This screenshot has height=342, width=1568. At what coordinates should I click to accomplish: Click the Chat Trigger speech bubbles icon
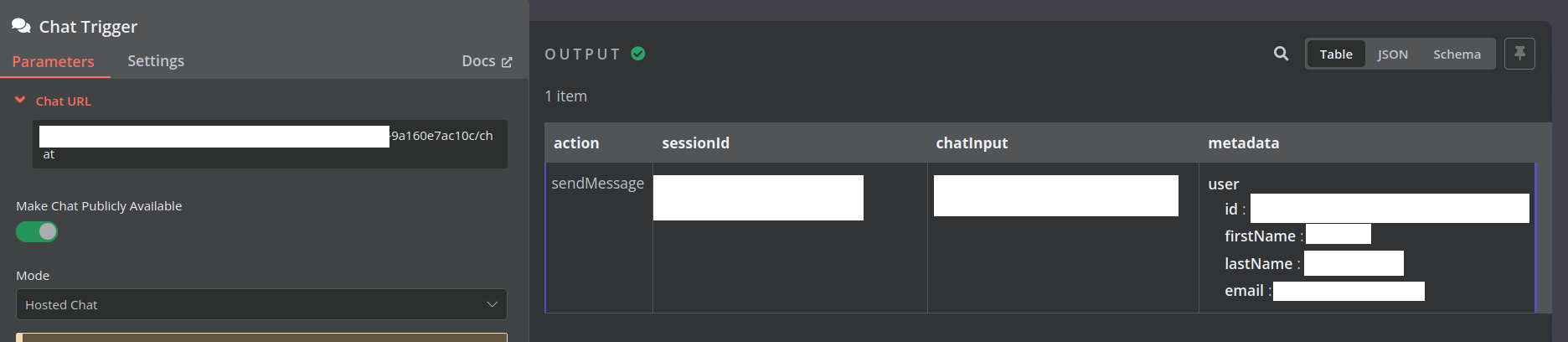(21, 26)
